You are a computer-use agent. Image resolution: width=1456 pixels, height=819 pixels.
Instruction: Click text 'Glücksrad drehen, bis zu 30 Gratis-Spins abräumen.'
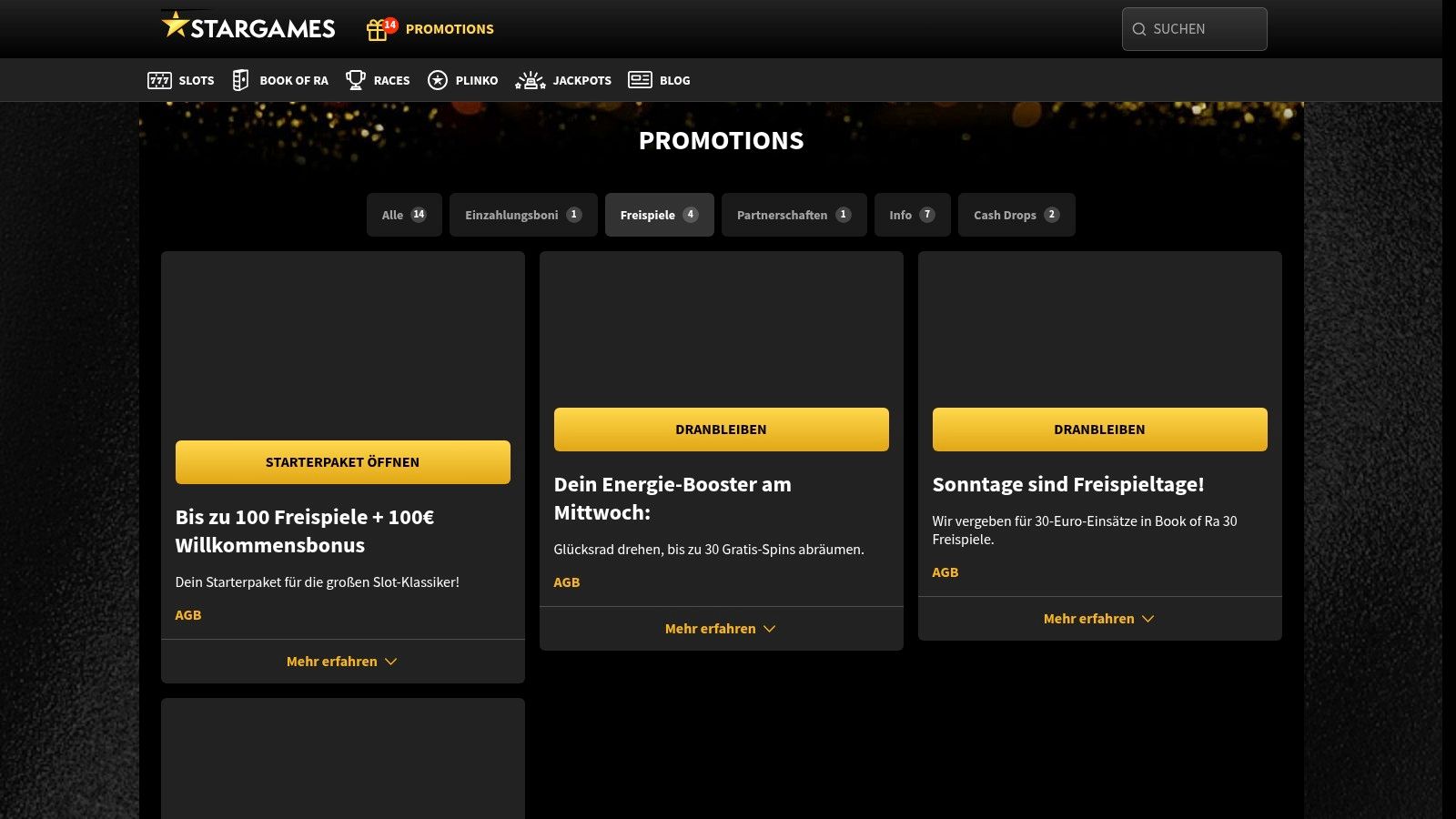pos(709,550)
